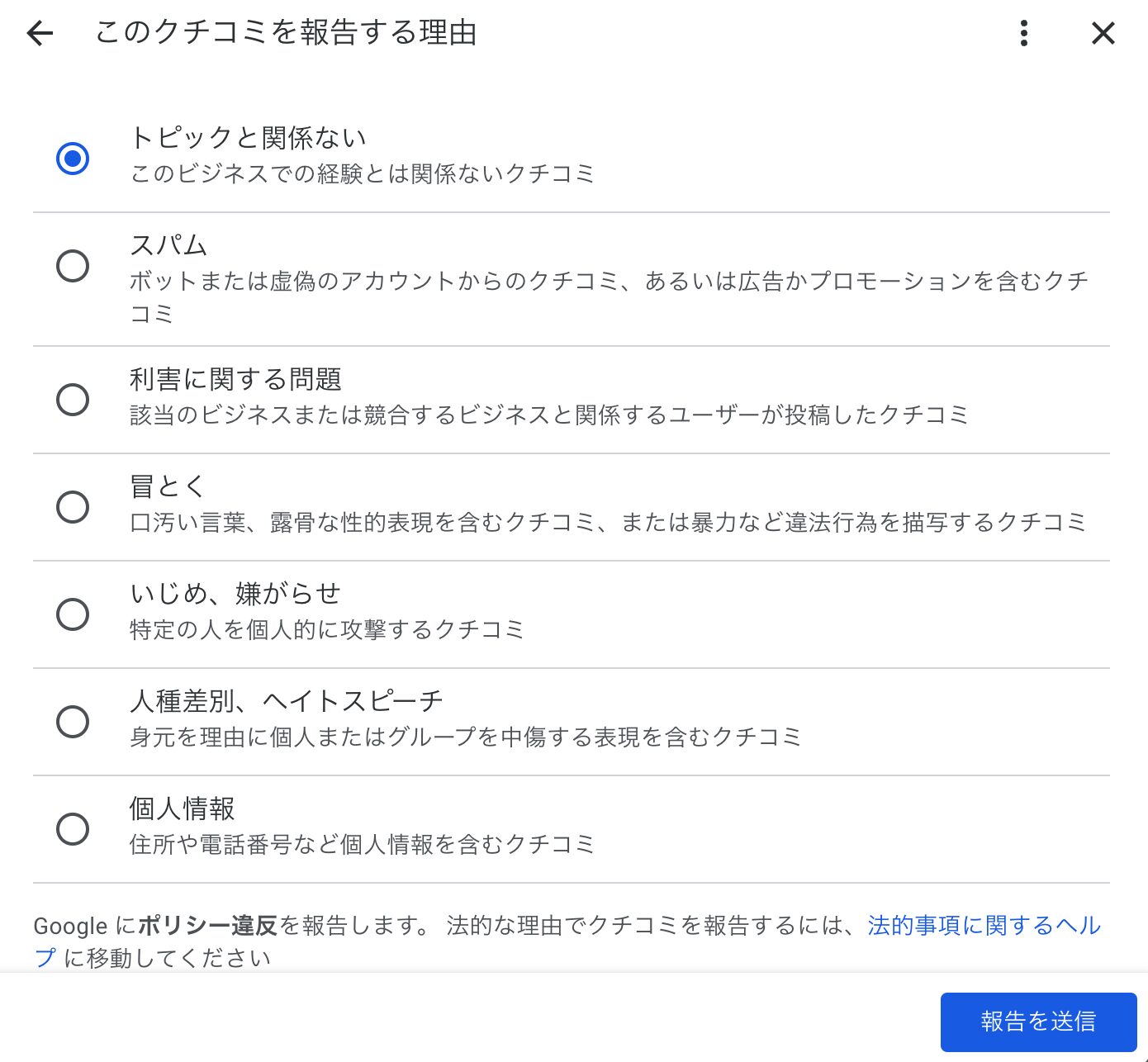This screenshot has width=1148, height=1062.
Task: Click the 冒とく option label text
Action: point(165,486)
